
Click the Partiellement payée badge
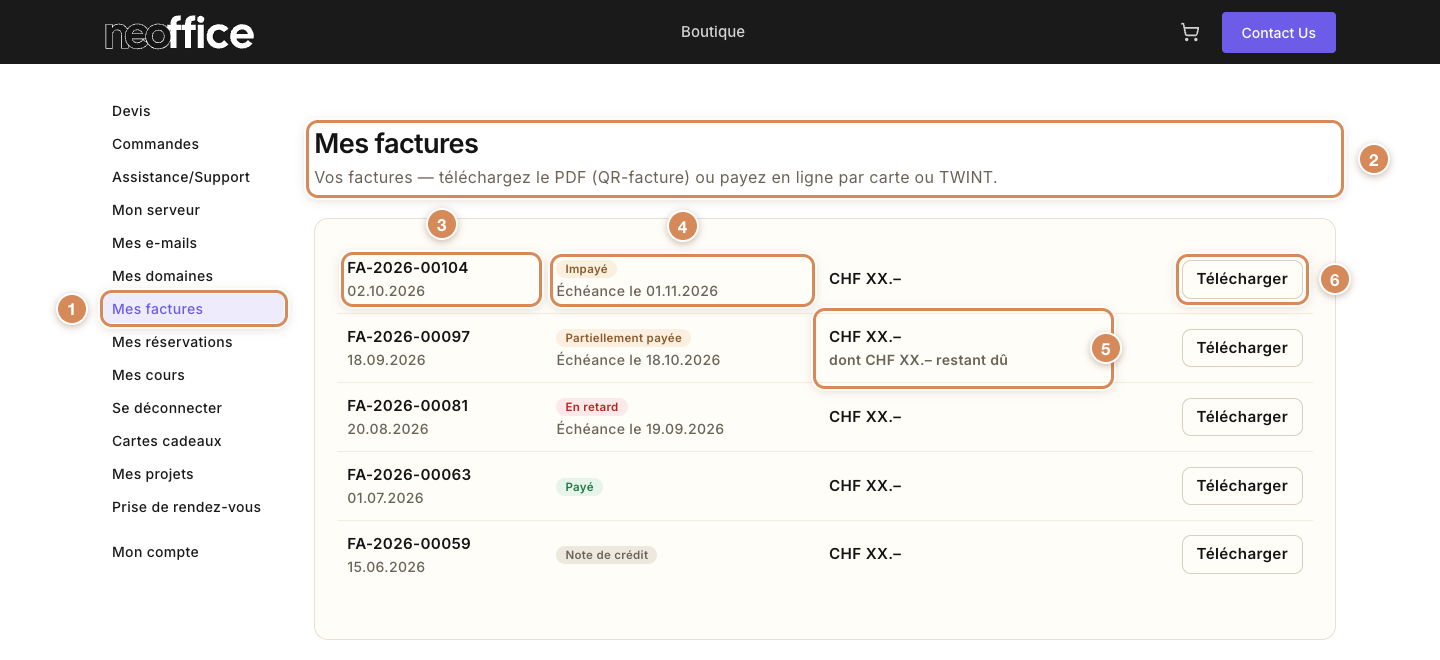623,338
